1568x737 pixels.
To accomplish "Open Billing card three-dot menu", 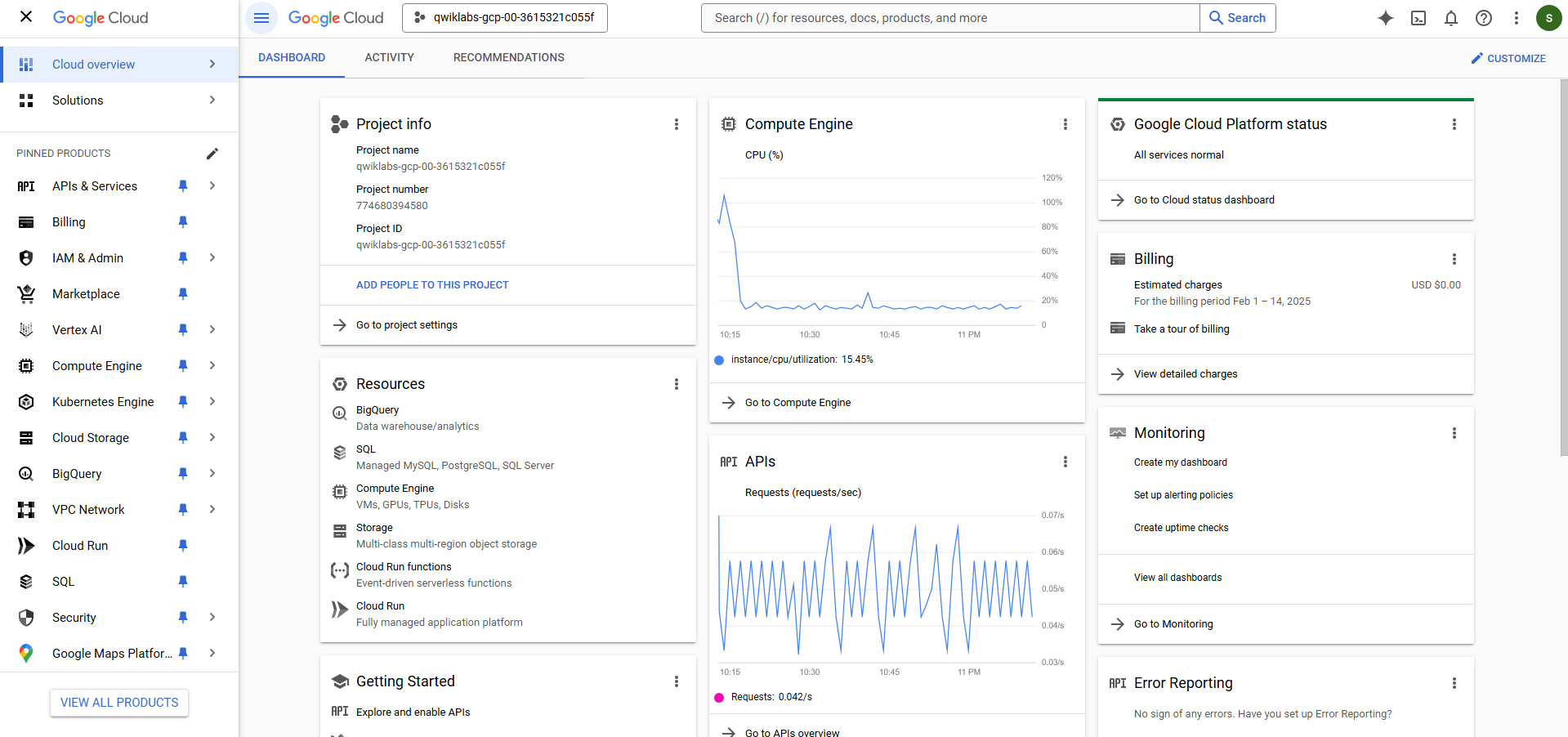I will point(1454,259).
